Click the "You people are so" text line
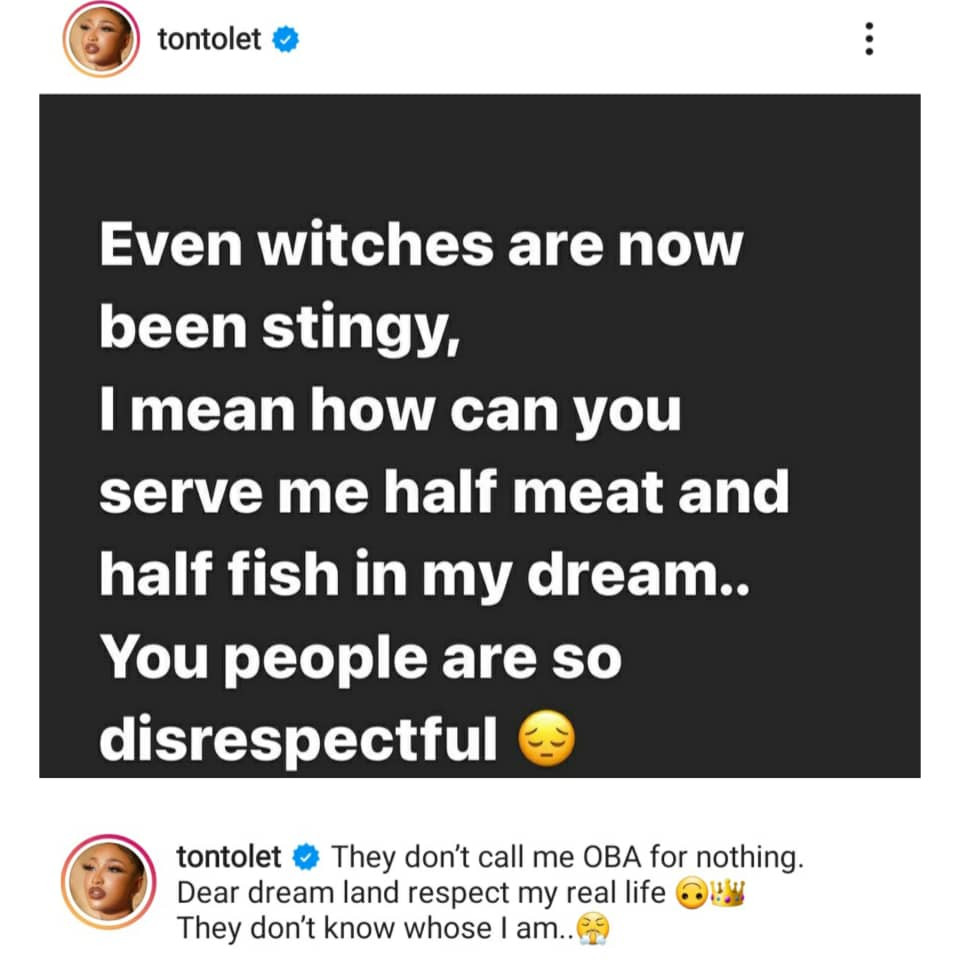 (x=360, y=658)
